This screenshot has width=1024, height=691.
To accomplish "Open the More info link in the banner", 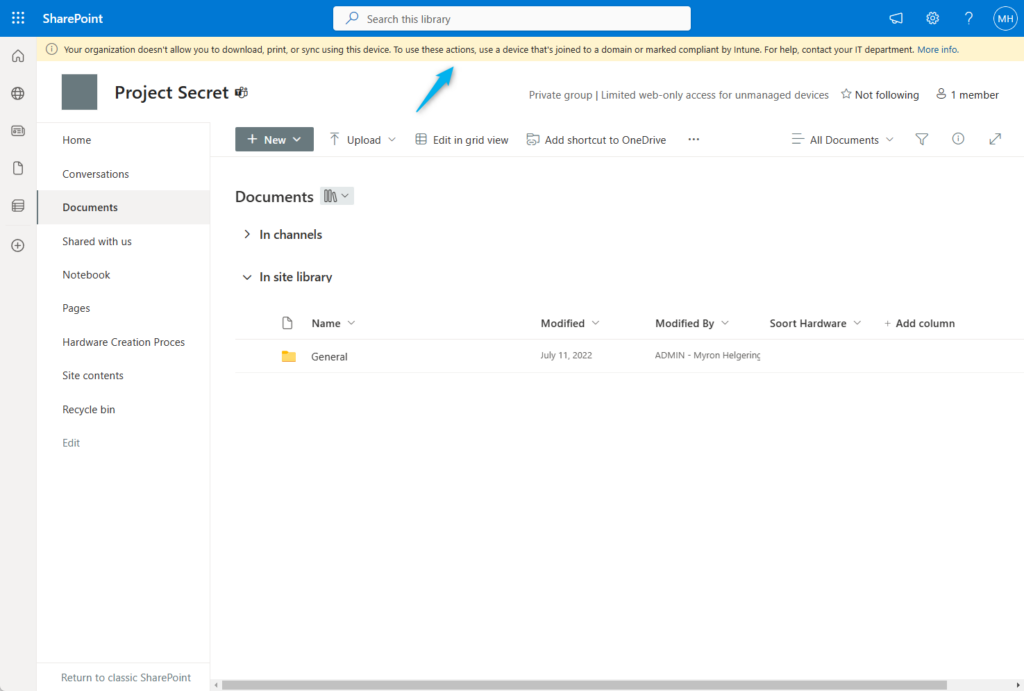I will [937, 49].
